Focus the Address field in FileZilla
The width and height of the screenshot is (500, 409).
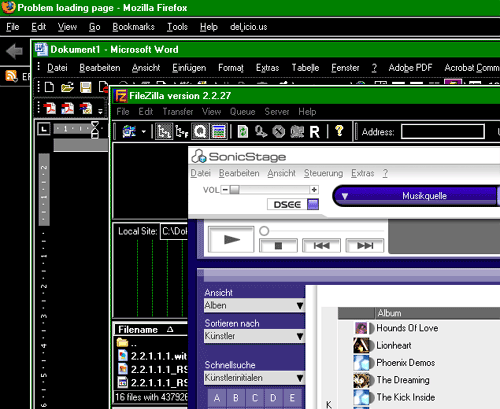tap(443, 132)
